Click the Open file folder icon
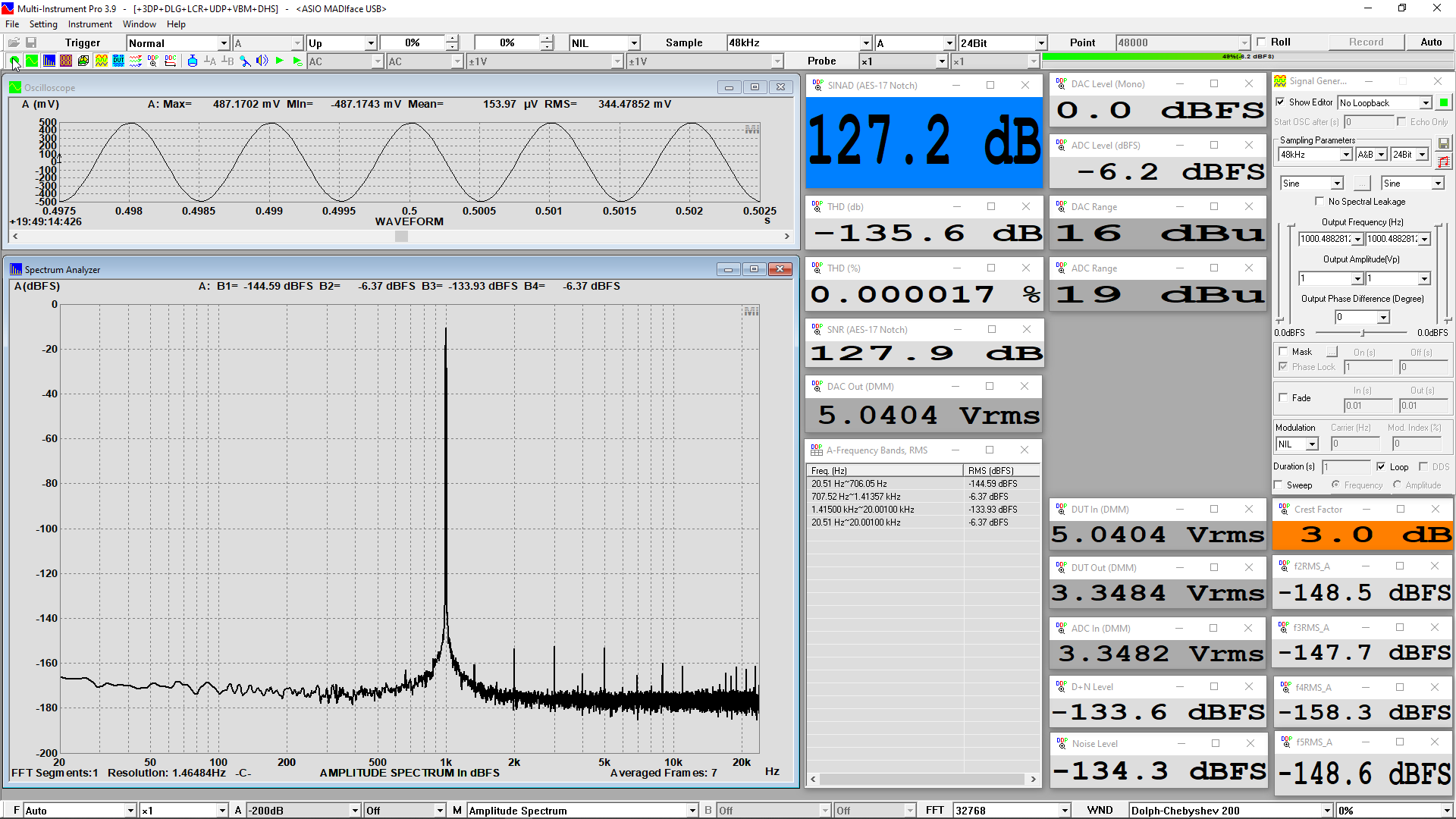Viewport: 1456px width, 819px height. pyautogui.click(x=14, y=42)
